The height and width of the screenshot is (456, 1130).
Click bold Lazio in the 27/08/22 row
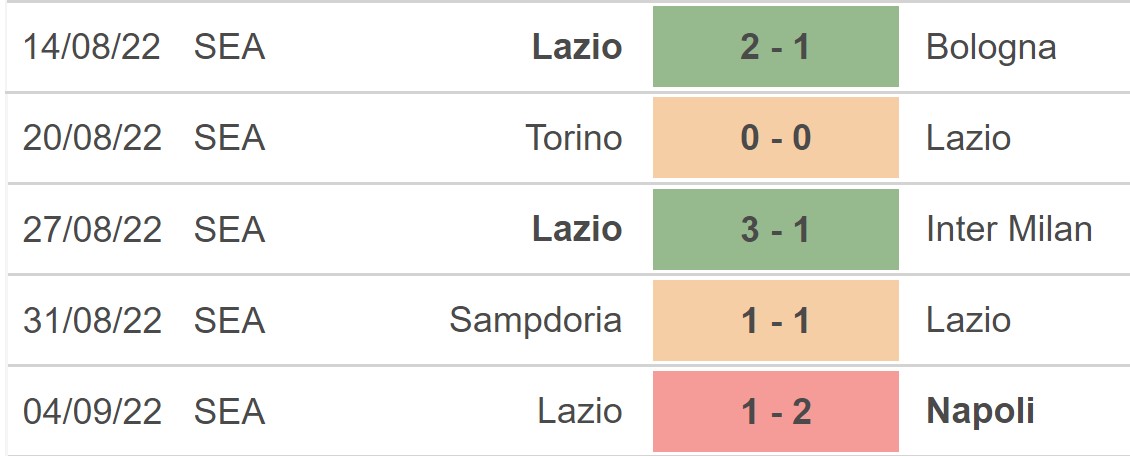(577, 229)
